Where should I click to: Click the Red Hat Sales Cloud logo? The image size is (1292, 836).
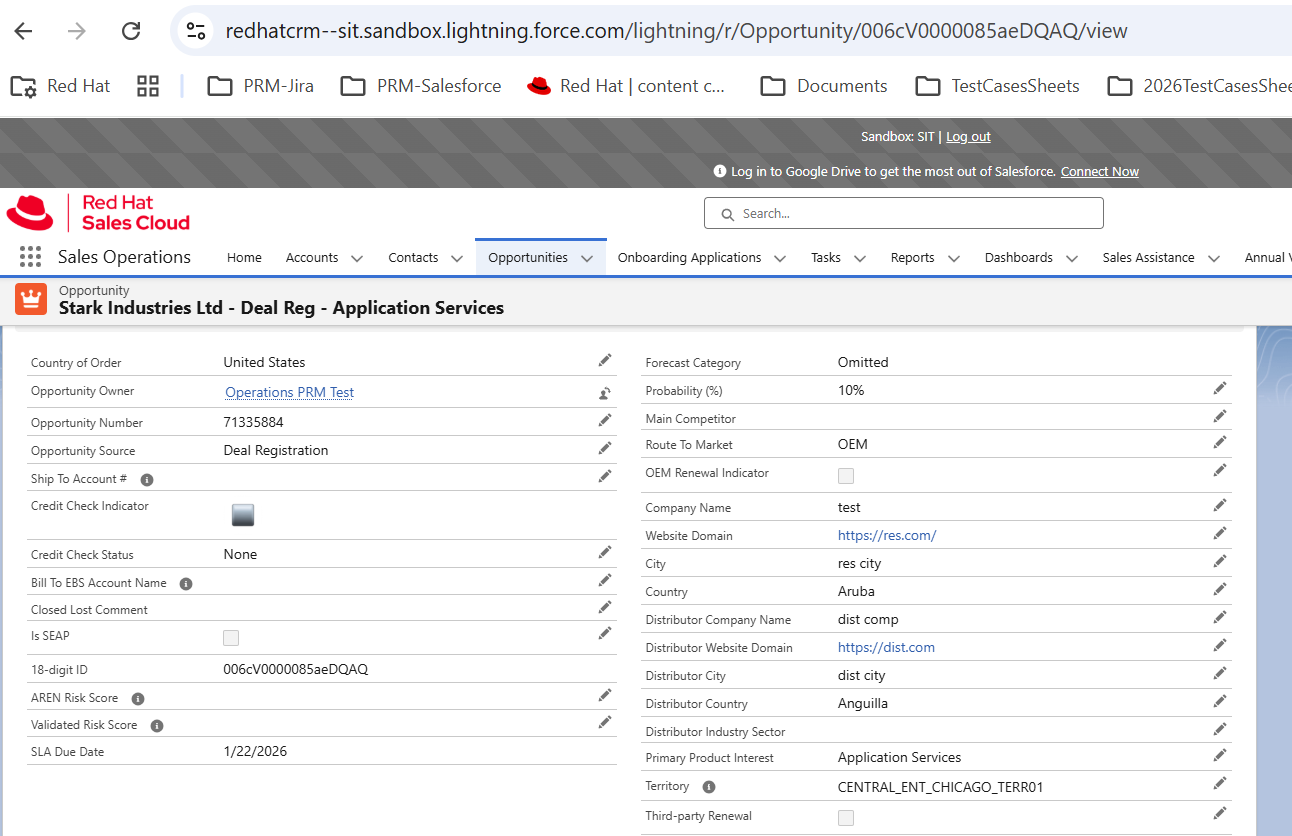point(98,213)
